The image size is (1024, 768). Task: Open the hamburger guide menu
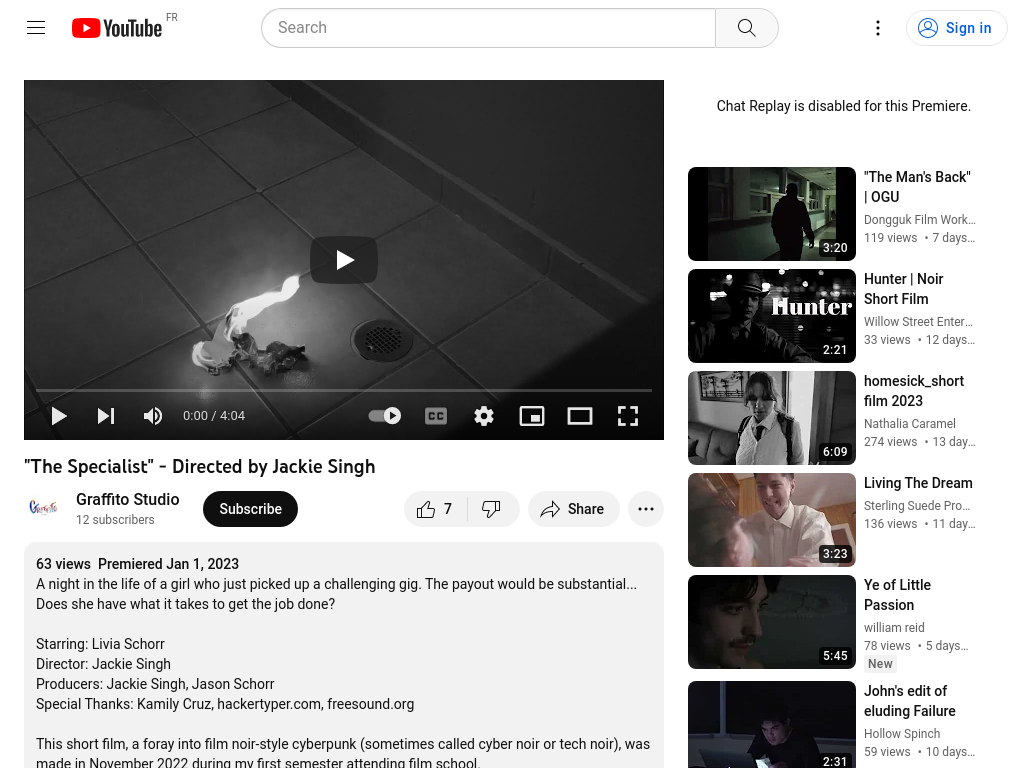36,27
